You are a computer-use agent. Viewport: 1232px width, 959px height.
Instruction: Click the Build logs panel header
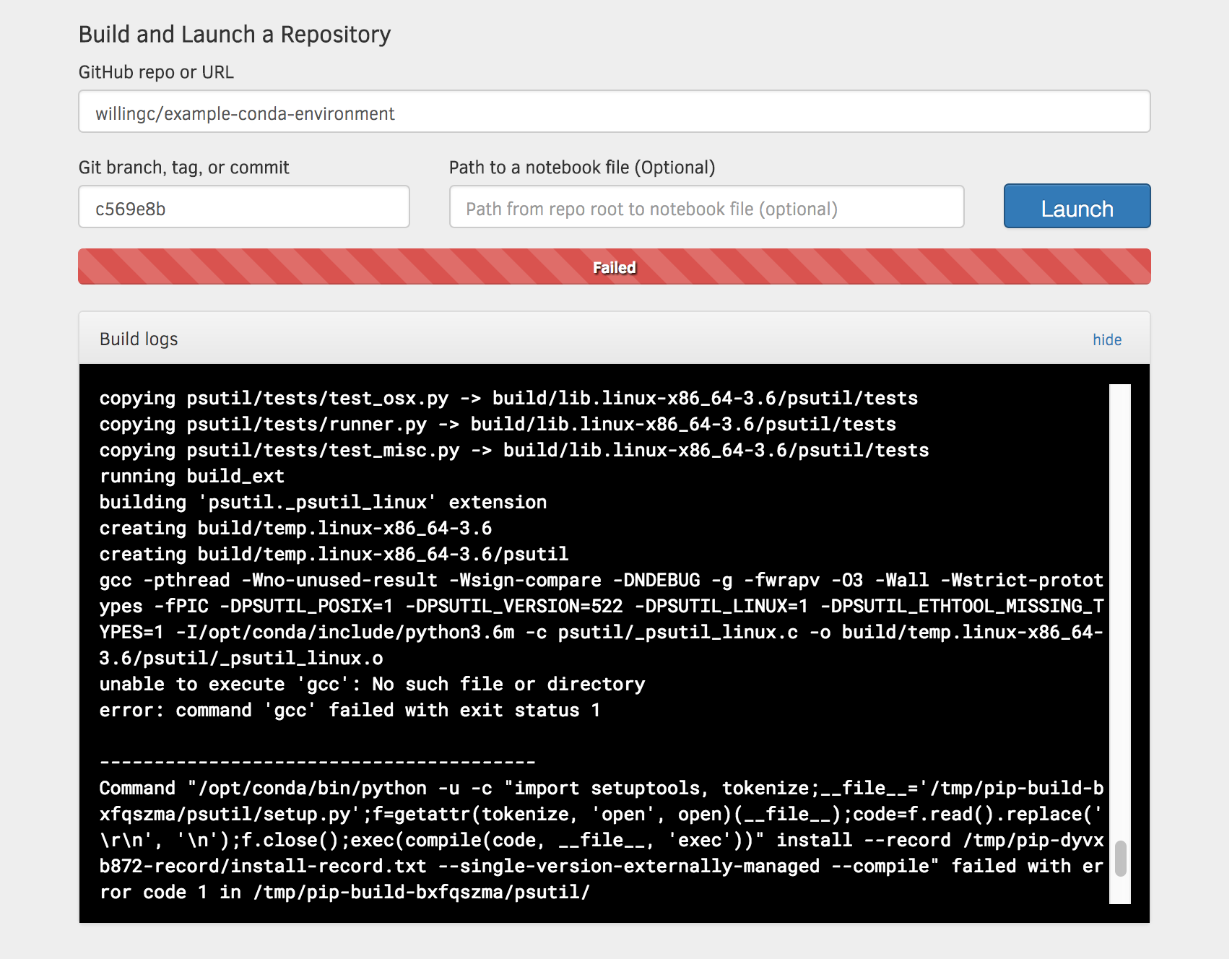(x=139, y=339)
